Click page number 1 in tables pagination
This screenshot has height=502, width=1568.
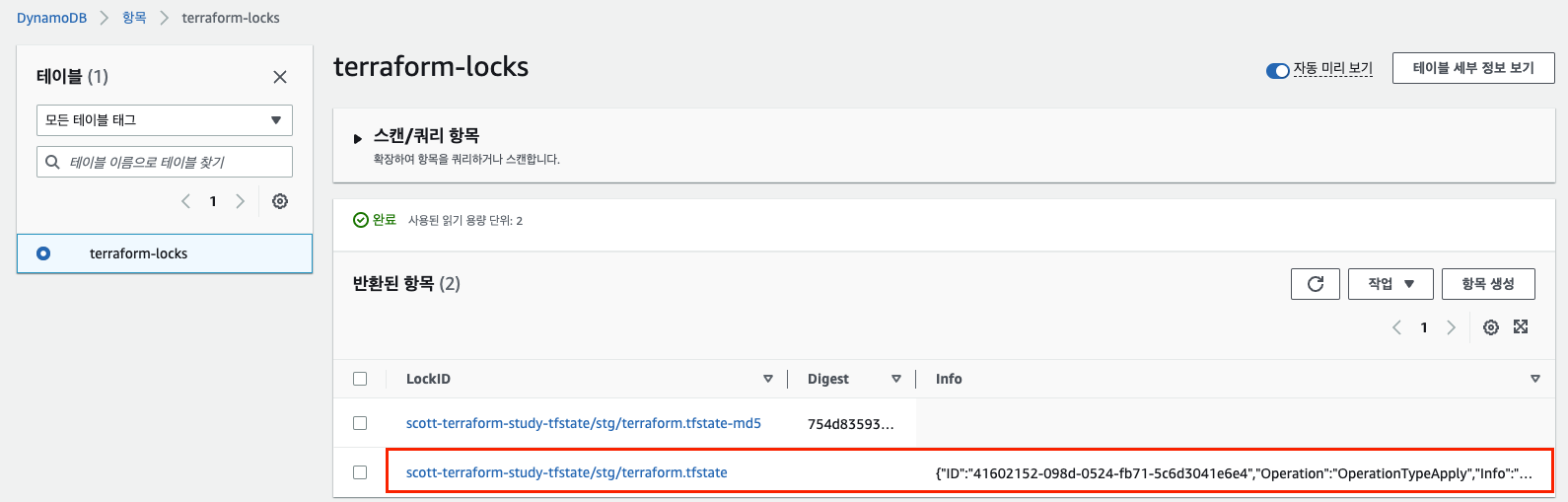coord(213,201)
